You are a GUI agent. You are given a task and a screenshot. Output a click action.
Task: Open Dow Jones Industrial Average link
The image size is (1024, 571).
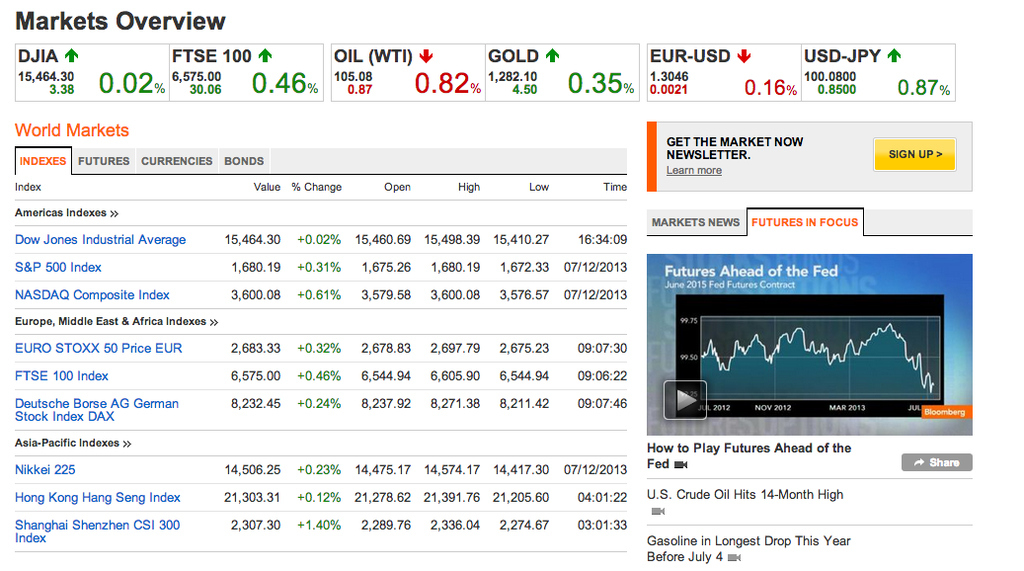pyautogui.click(x=101, y=240)
